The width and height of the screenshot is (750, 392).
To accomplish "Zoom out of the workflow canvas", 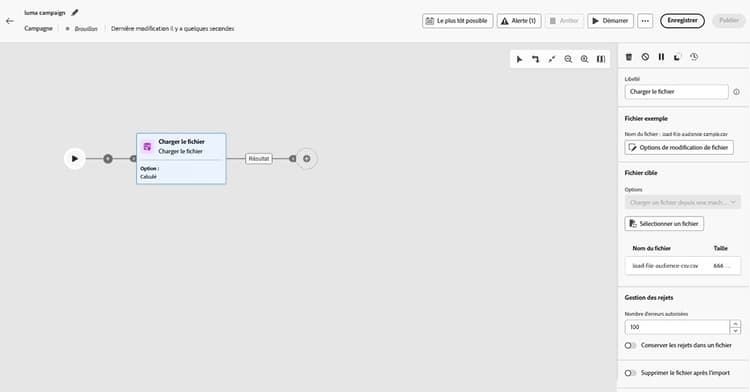I will coord(568,59).
